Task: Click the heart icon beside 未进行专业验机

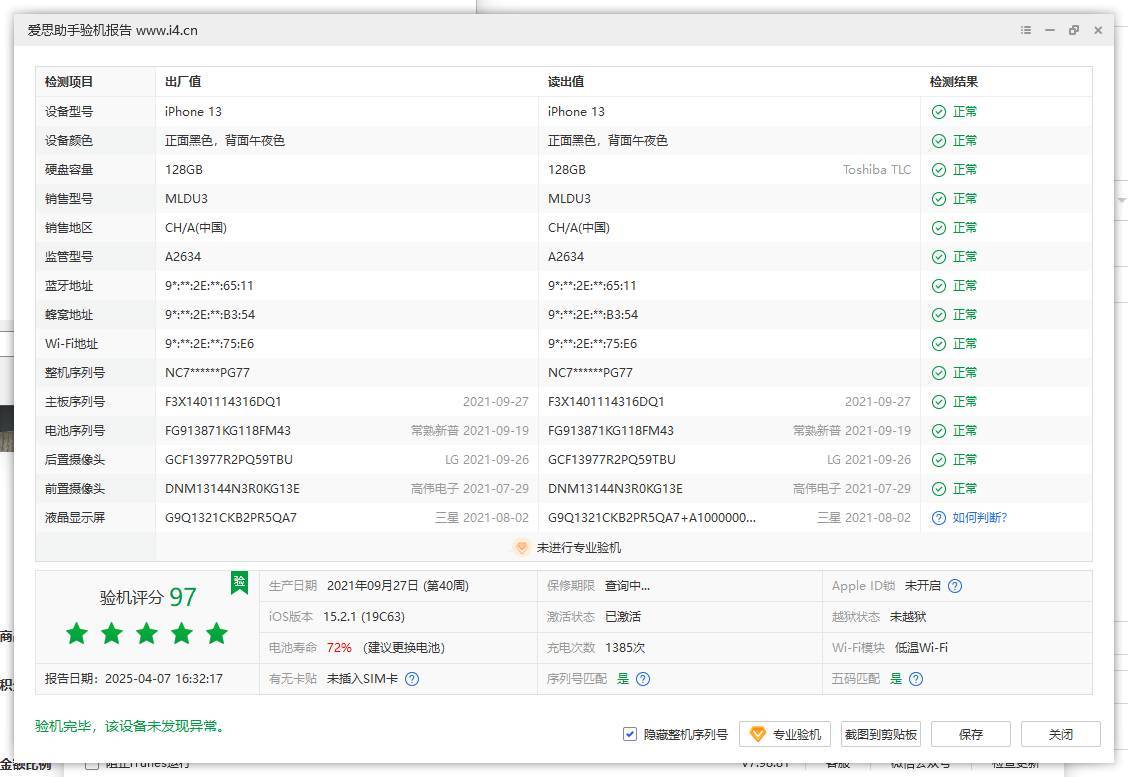Action: click(x=522, y=547)
